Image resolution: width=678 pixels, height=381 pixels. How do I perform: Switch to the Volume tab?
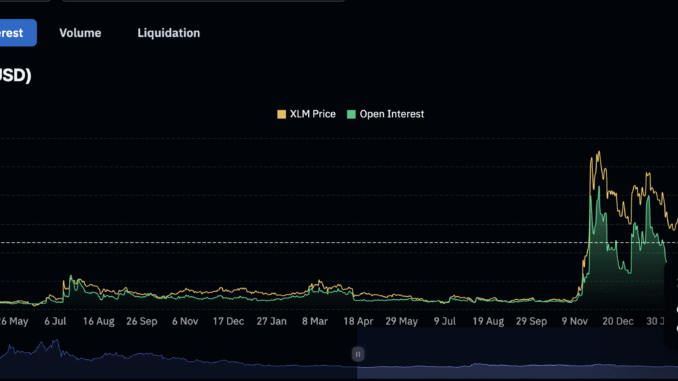click(80, 33)
